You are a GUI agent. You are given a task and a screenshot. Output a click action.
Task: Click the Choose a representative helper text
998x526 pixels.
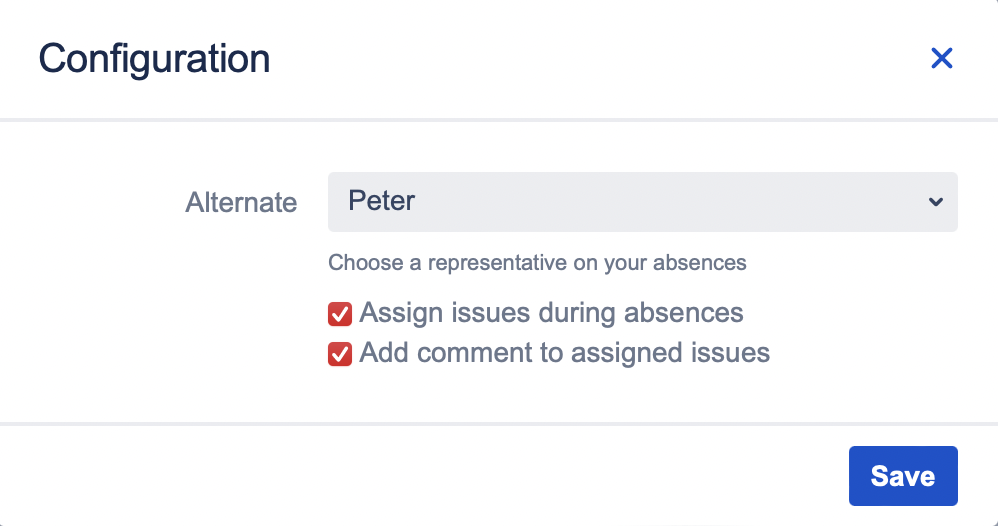pos(537,264)
